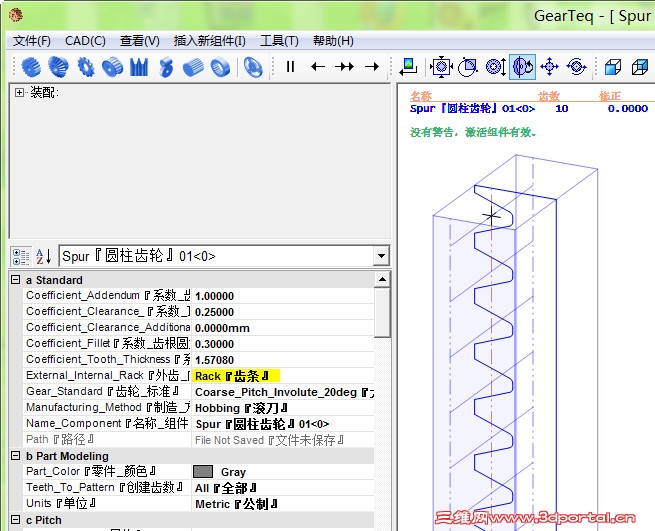Open the 查看(V) menu
655x531 pixels.
click(140, 41)
